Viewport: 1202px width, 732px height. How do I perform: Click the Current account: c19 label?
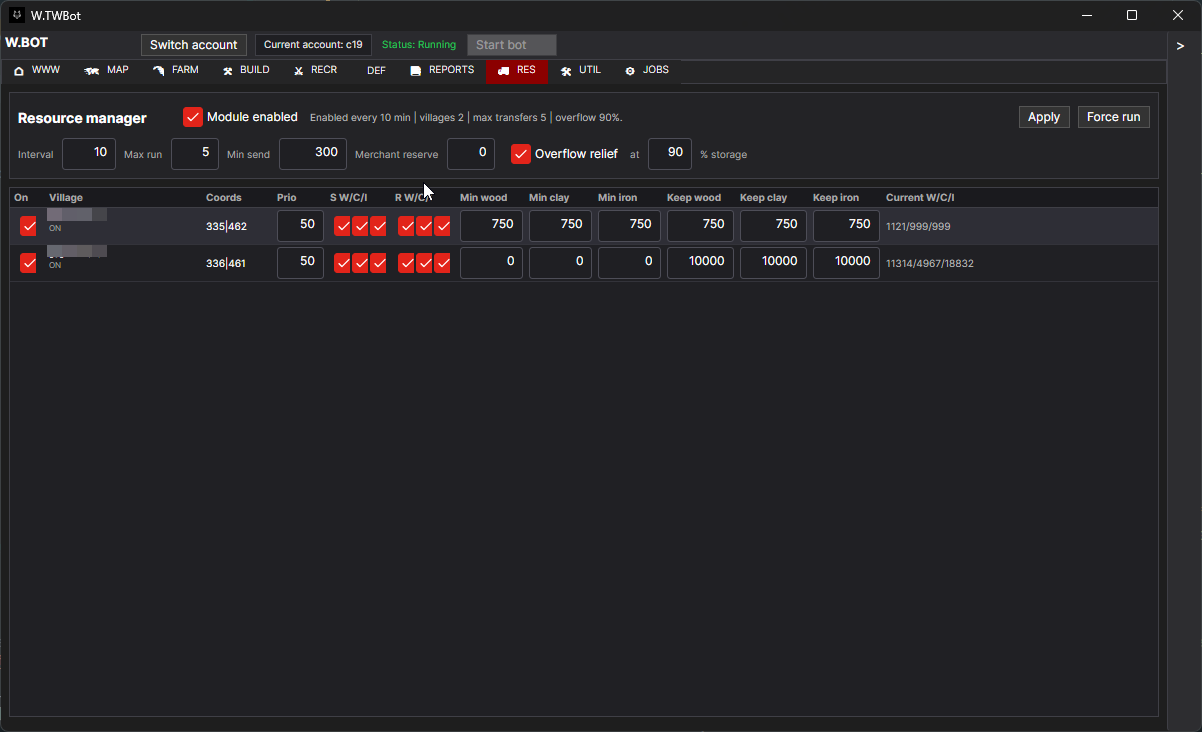tap(313, 45)
